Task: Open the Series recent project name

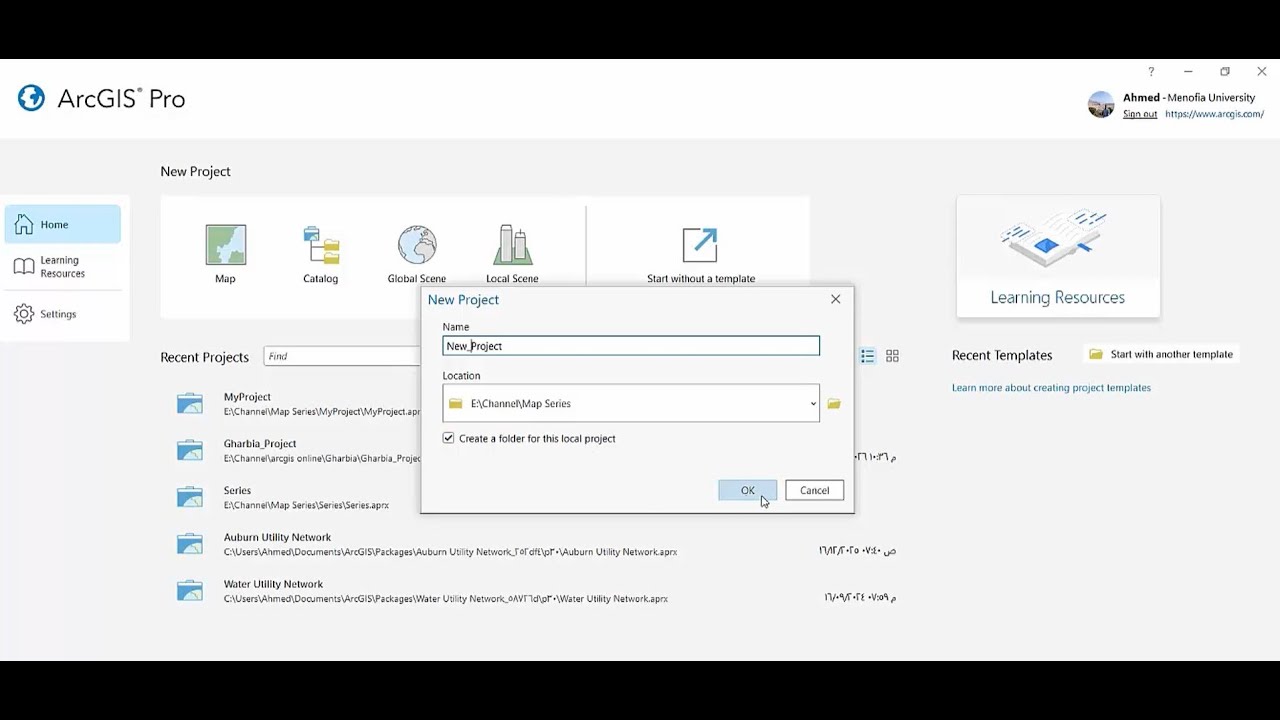Action: pyautogui.click(x=237, y=491)
